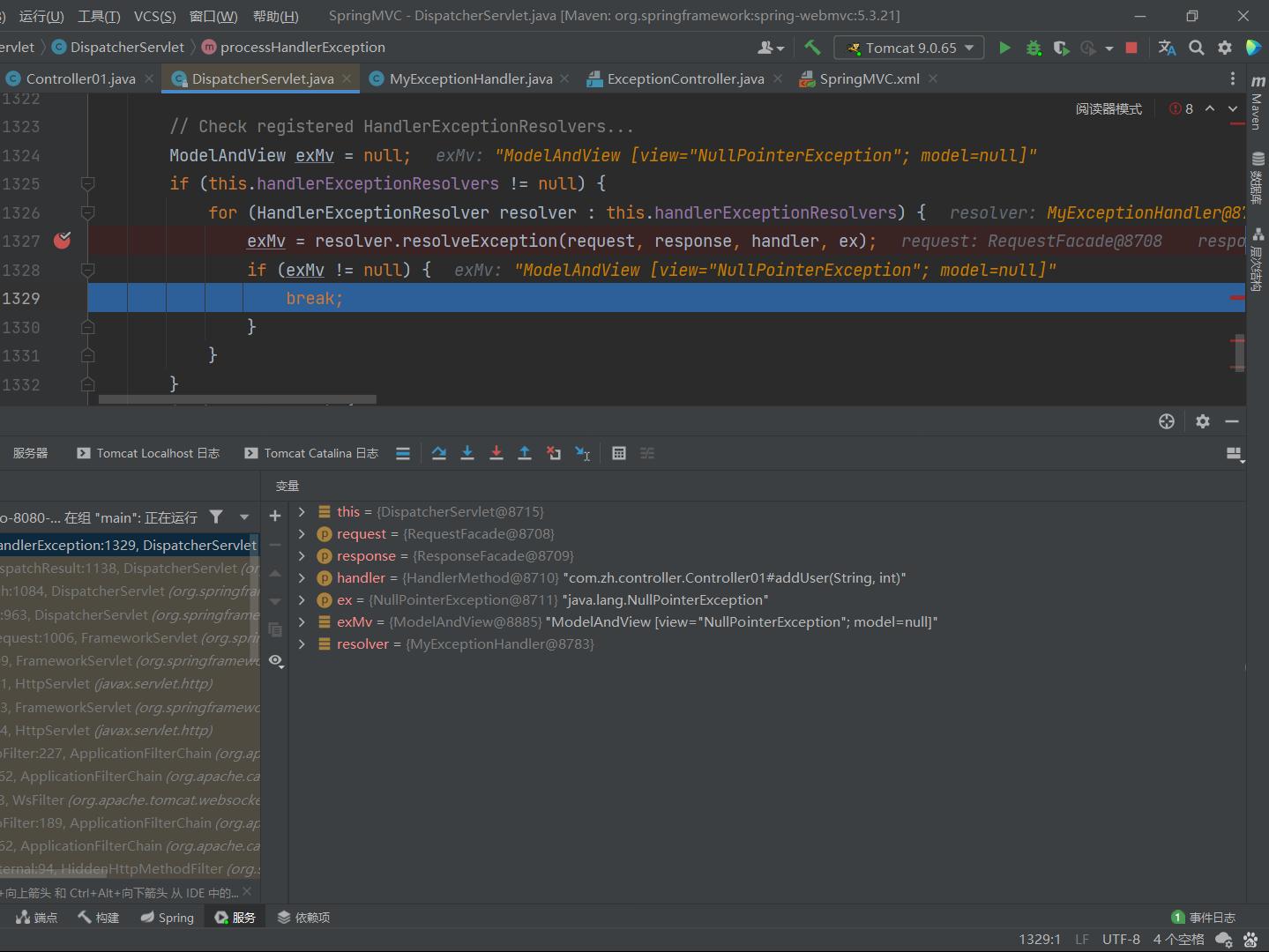Click the green hammer Build icon
Viewport: 1269px width, 952px height.
coord(812,48)
